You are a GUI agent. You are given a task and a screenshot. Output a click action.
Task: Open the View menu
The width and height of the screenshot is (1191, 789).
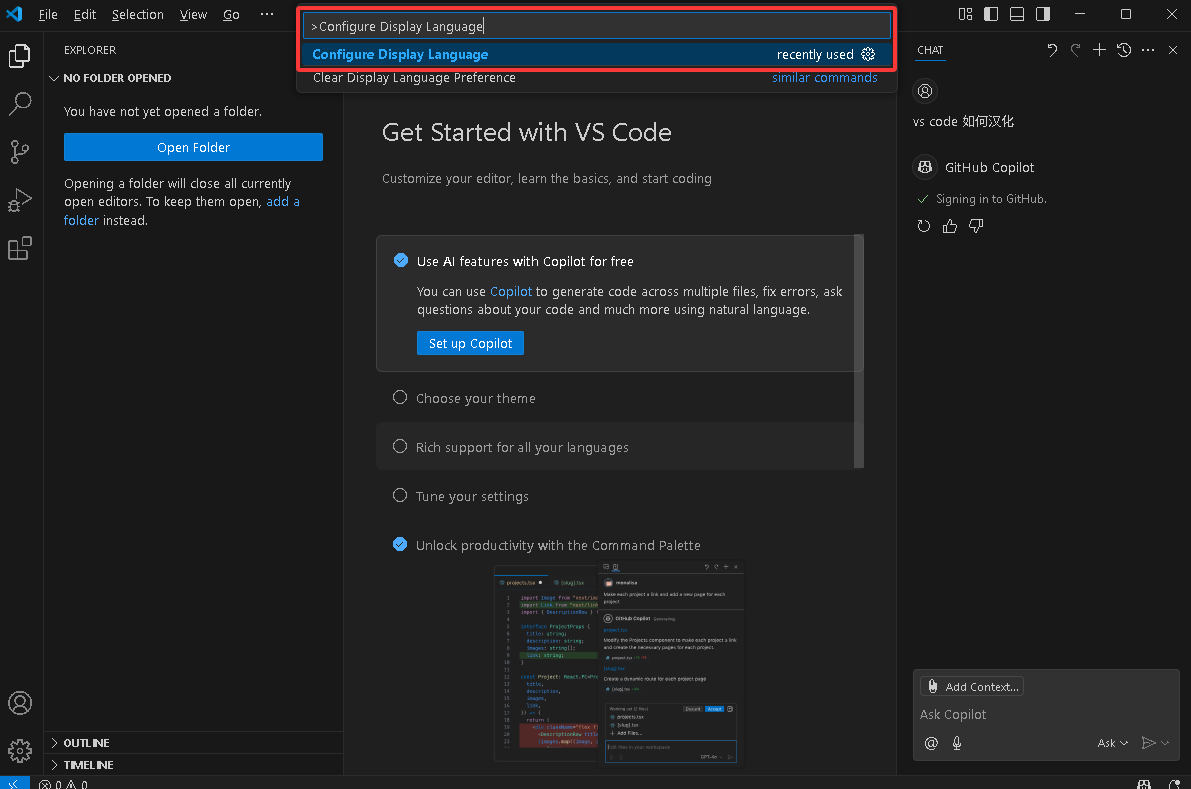point(193,14)
